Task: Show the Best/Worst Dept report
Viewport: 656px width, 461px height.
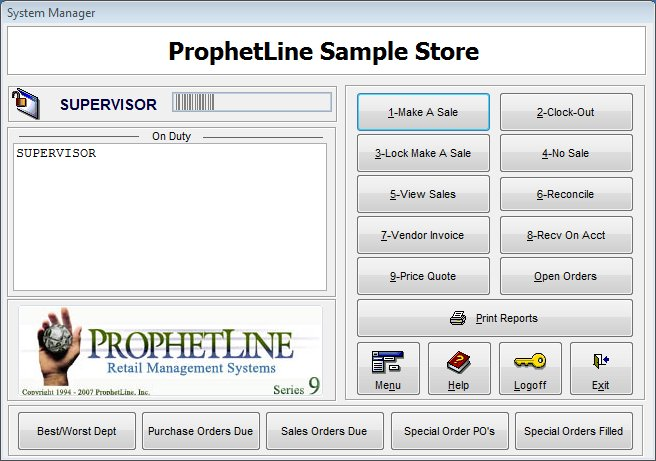Action: [76, 431]
